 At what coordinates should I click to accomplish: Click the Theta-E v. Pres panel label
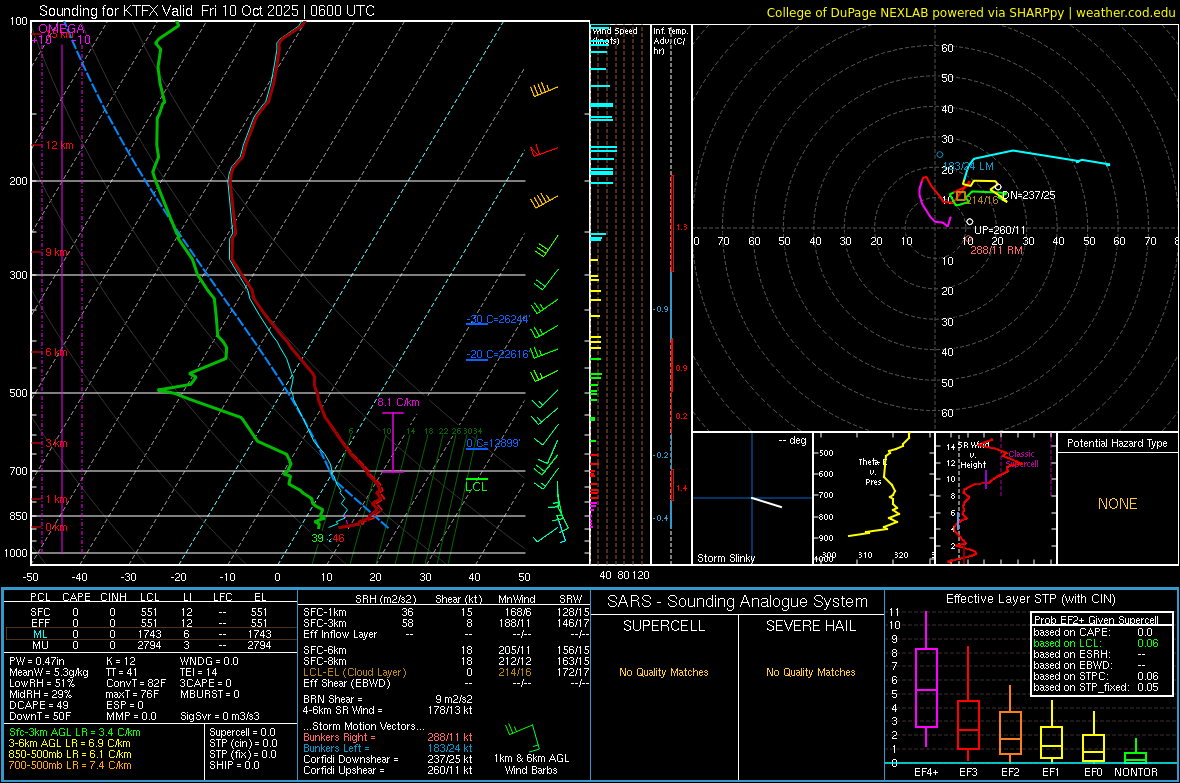point(871,471)
